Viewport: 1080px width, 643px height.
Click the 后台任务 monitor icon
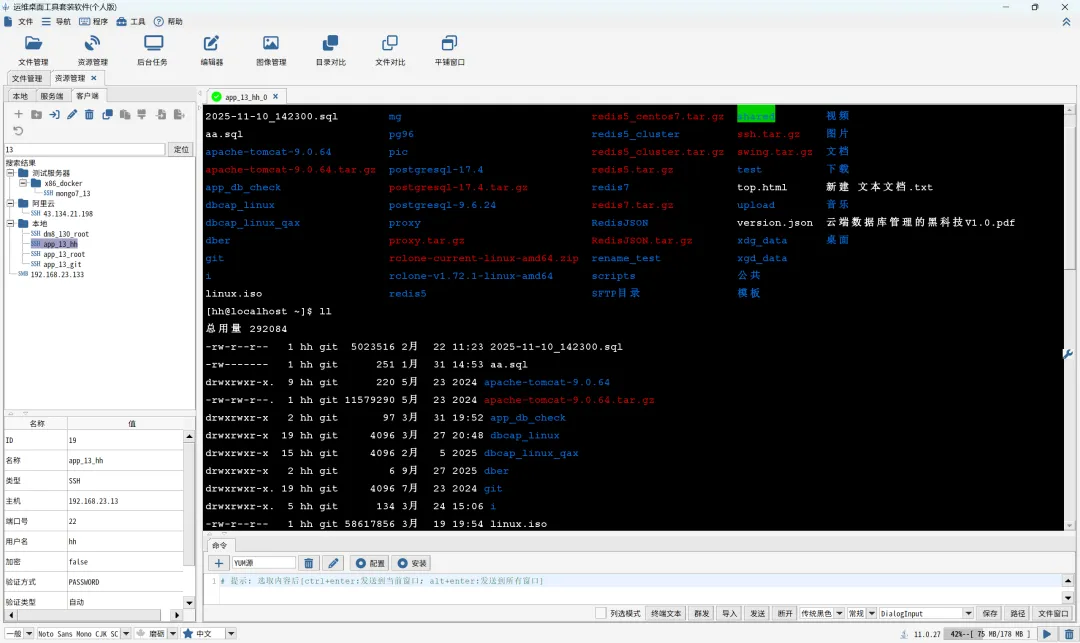pyautogui.click(x=153, y=44)
